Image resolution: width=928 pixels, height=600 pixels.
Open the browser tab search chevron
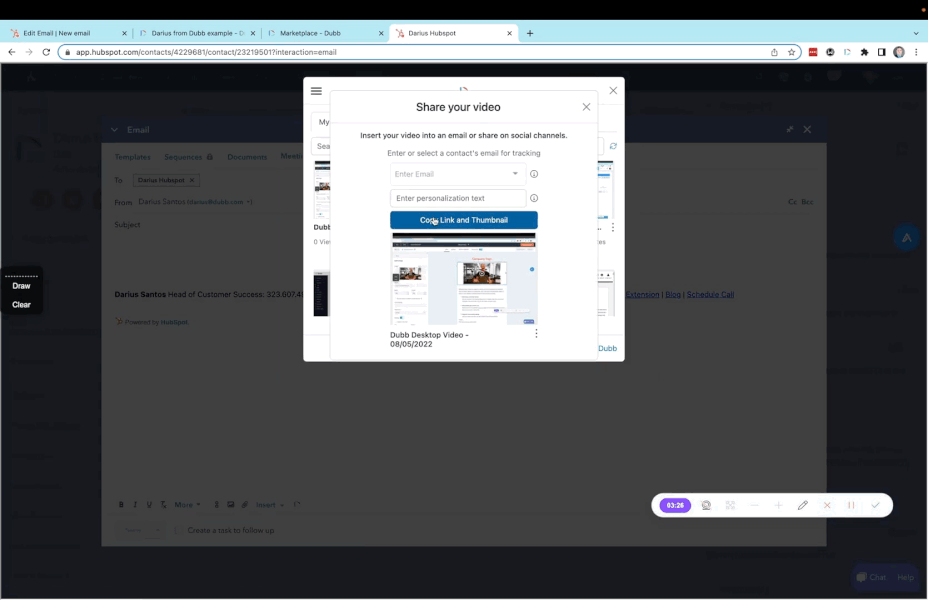[x=916, y=33]
